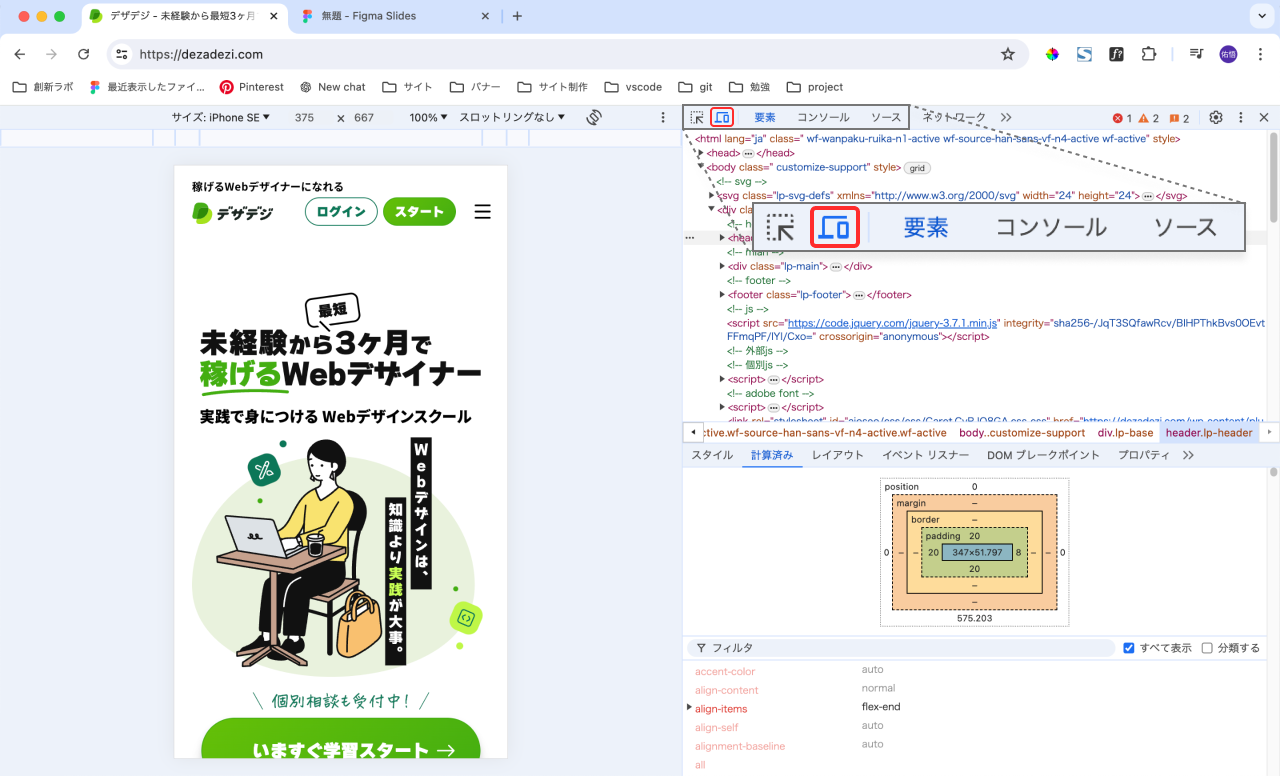Expand the div lp-main node
The width and height of the screenshot is (1280, 776).
click(x=722, y=266)
